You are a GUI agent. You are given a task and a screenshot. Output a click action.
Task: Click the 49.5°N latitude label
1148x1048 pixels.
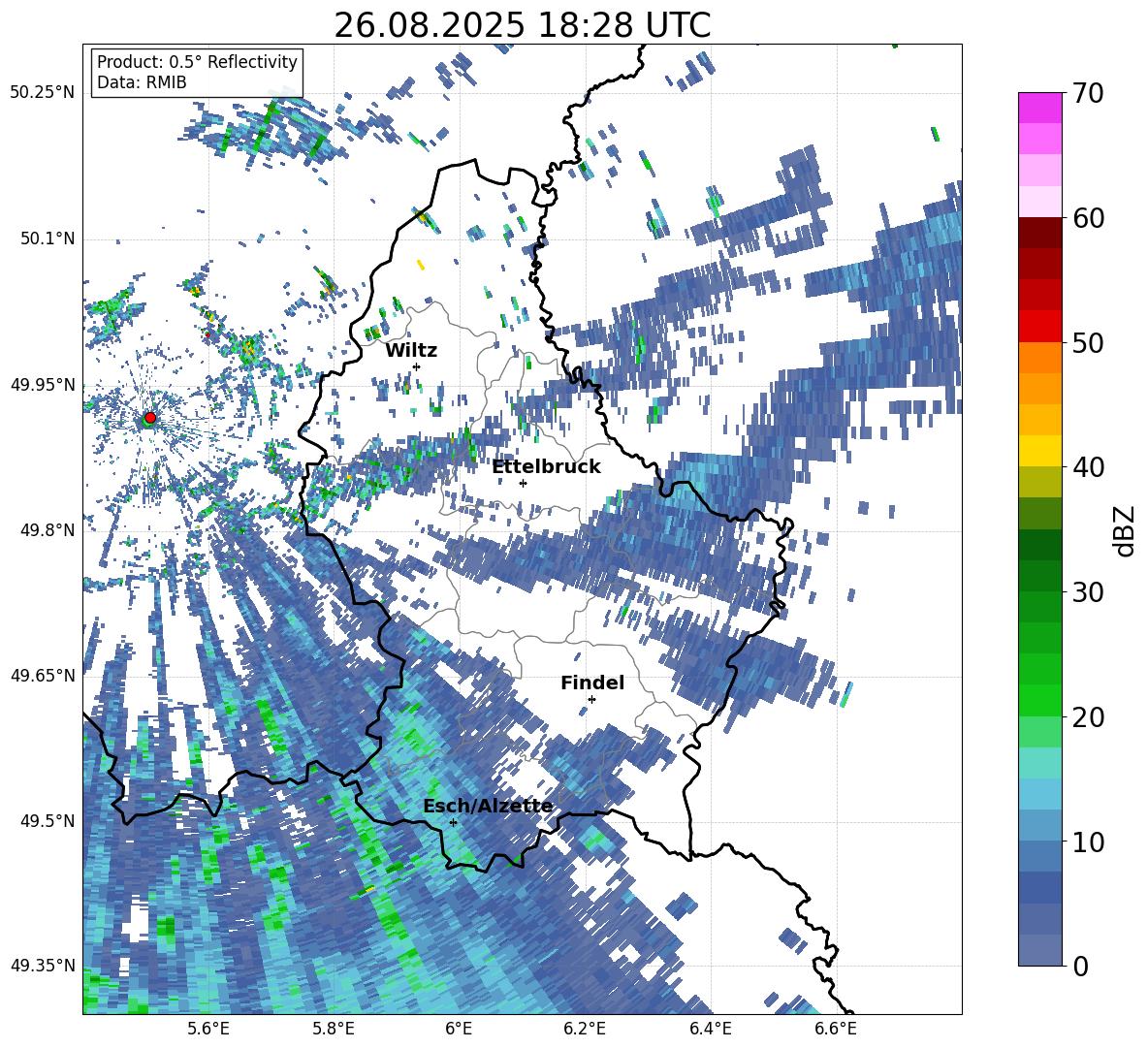point(47,821)
